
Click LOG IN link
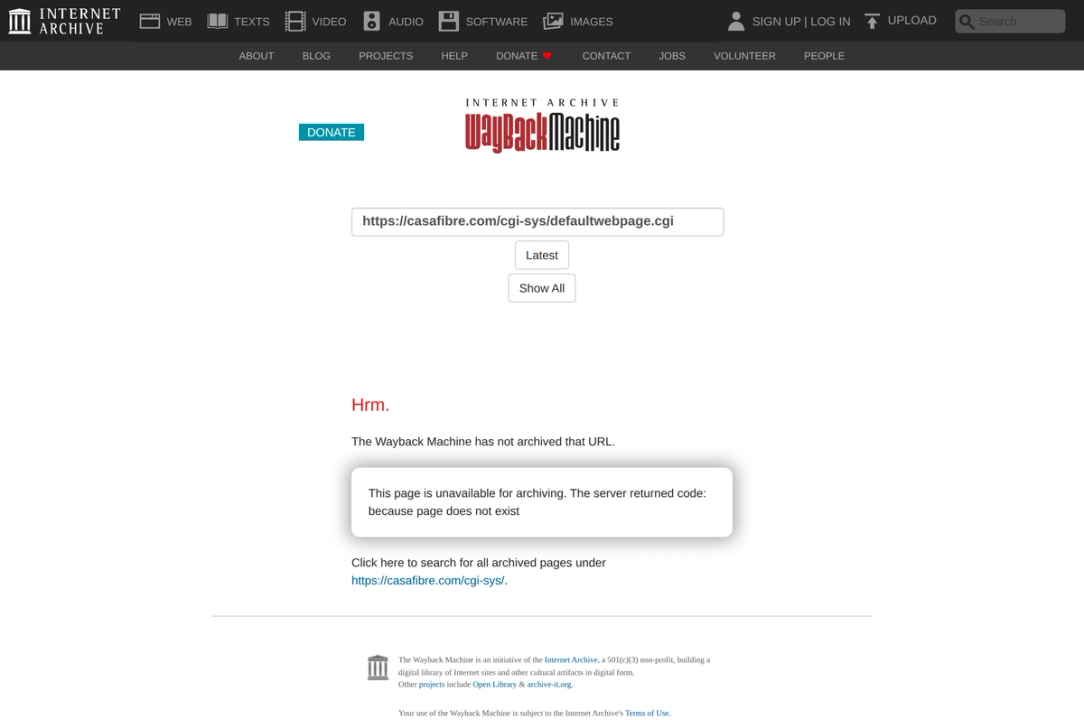coord(830,21)
